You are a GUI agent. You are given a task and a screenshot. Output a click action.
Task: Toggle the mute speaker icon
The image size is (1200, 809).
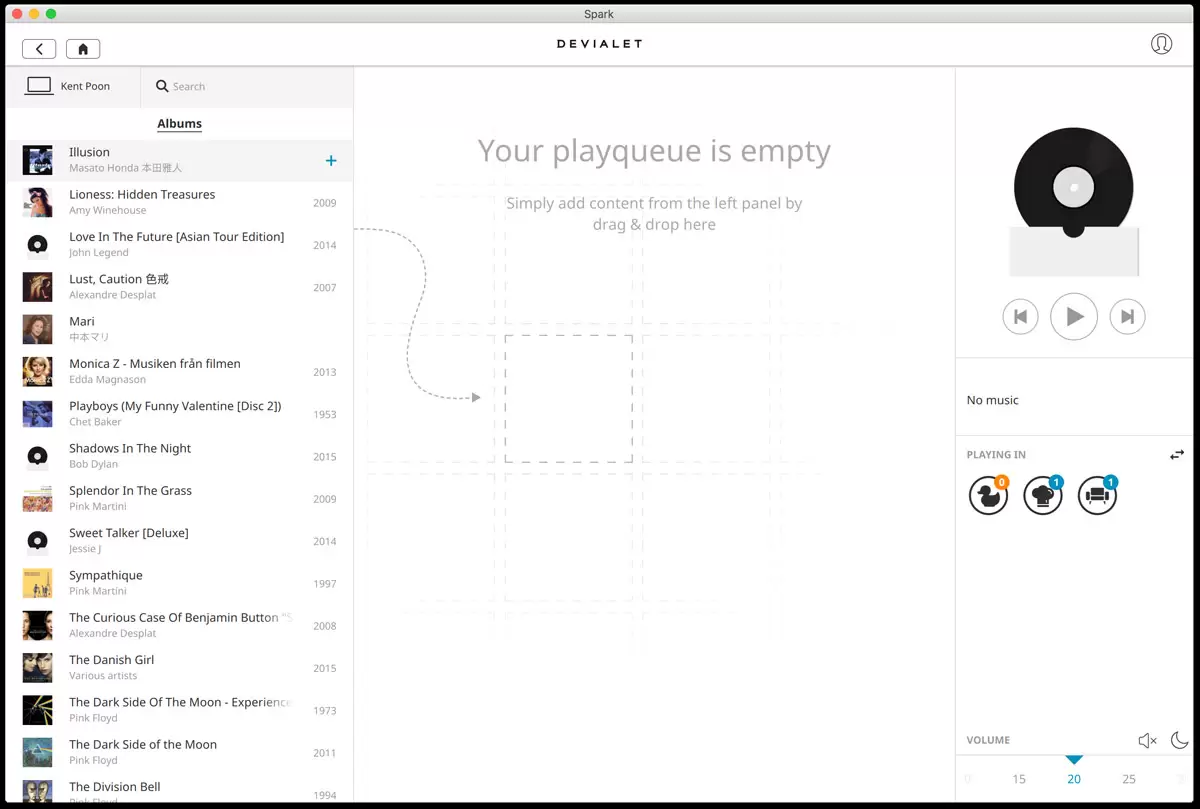point(1147,741)
